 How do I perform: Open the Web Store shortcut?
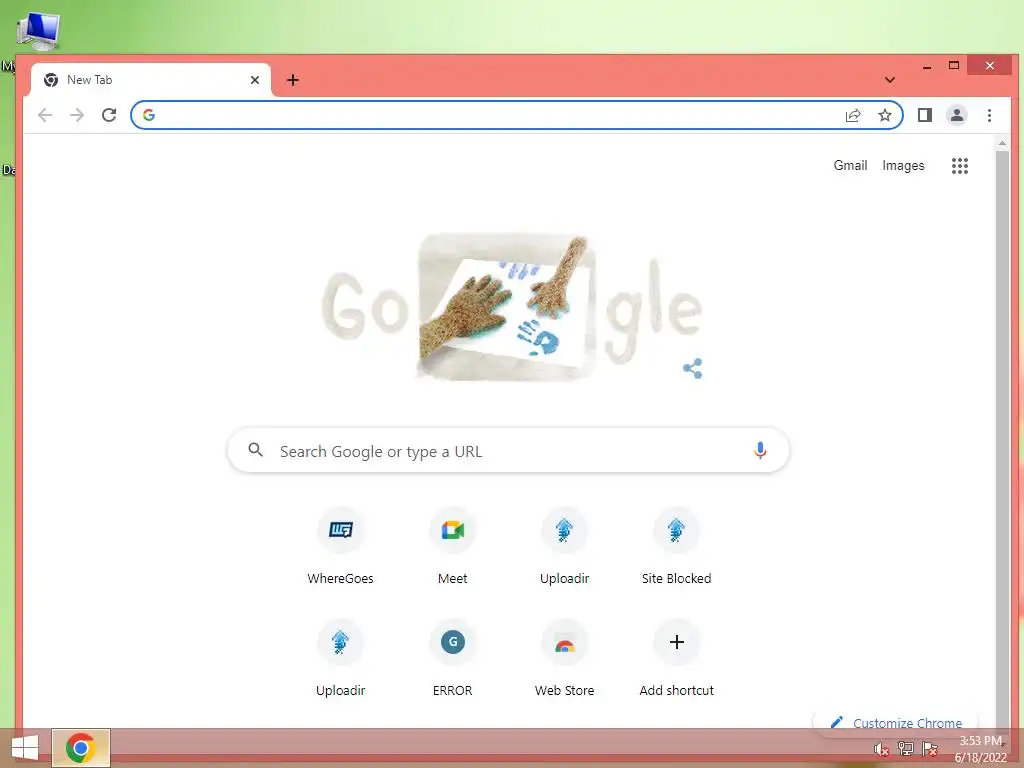[564, 658]
